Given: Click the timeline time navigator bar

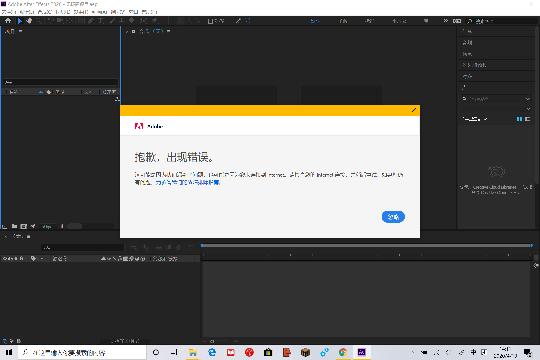Looking at the screenshot, I should 367,245.
